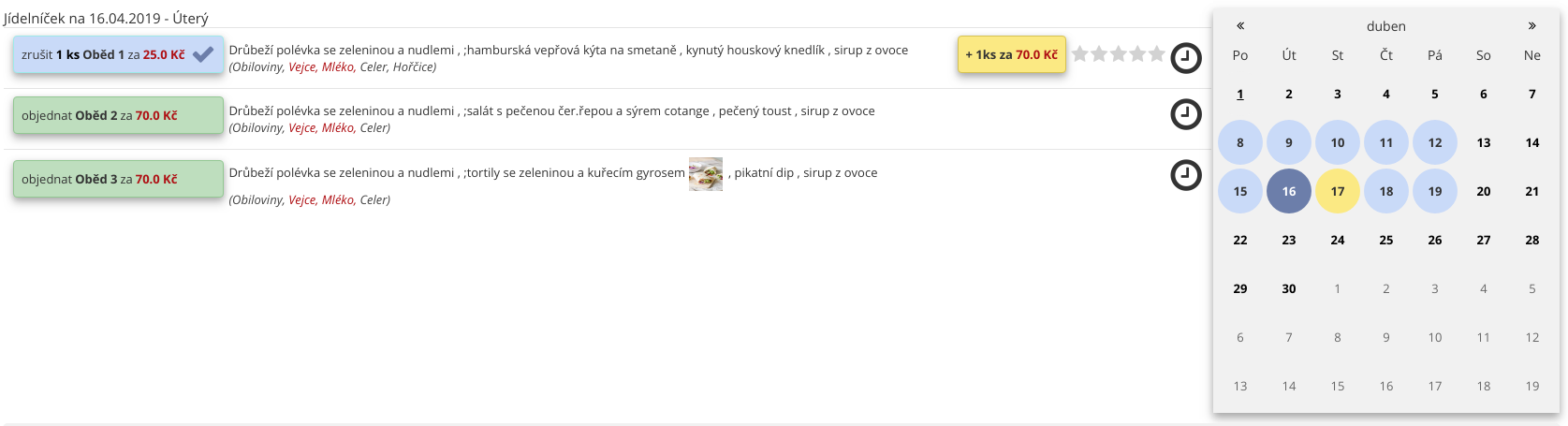Image resolution: width=1568 pixels, height=426 pixels.
Task: Go to previous month in calendar
Action: click(1240, 26)
